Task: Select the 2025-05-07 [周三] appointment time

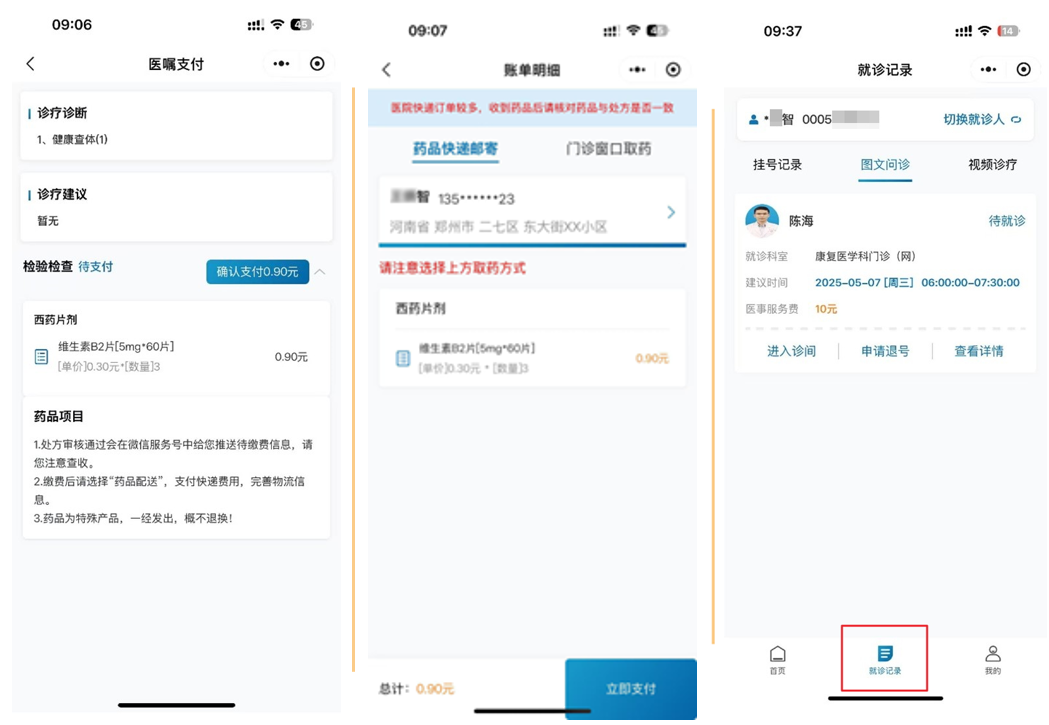Action: [917, 283]
